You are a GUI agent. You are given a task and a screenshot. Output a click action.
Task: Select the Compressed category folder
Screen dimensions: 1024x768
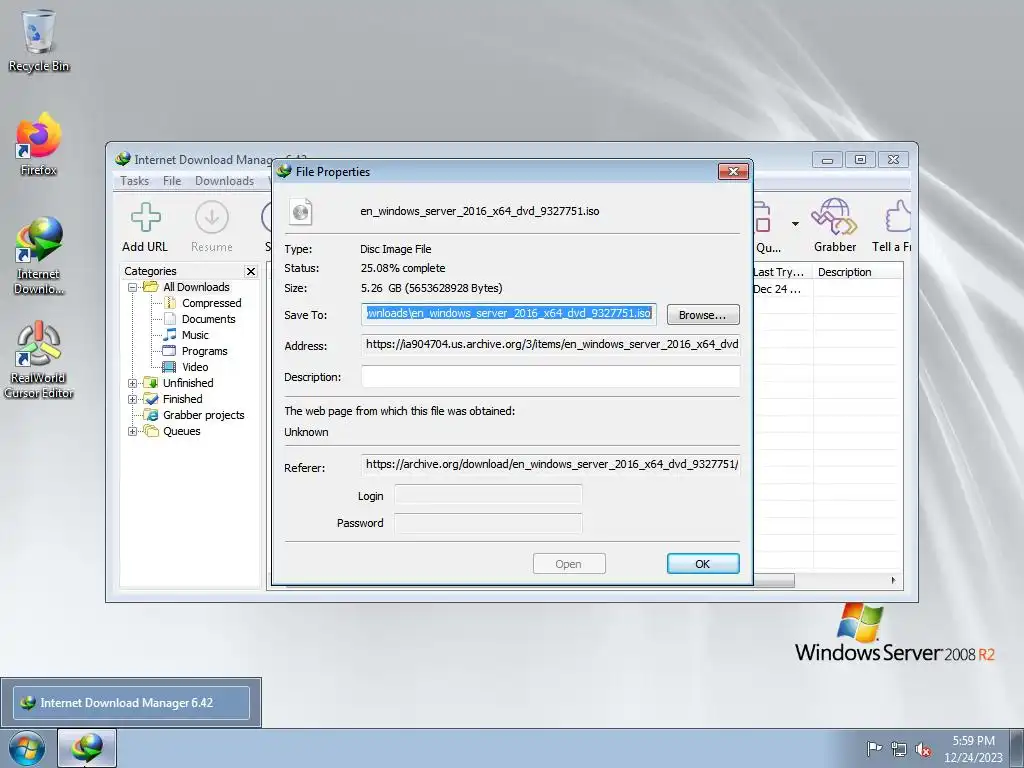(212, 303)
